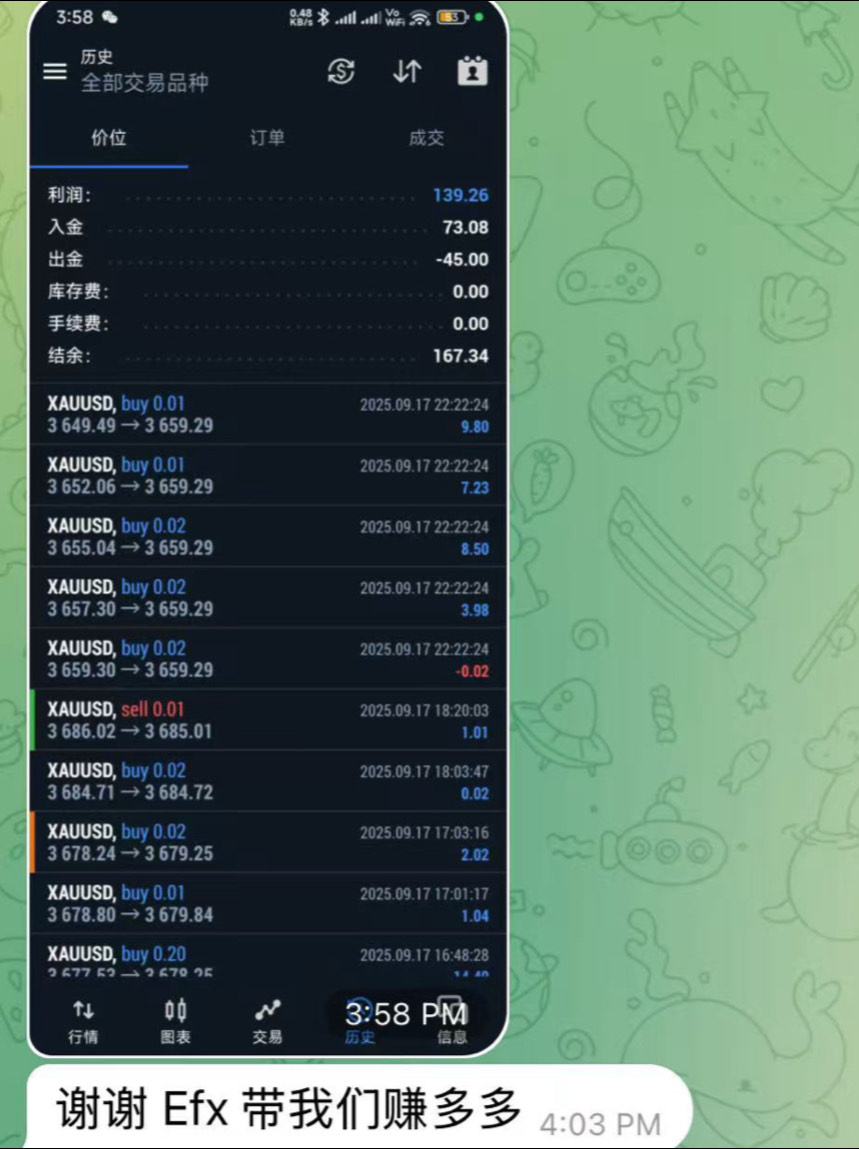Open XAUUSD buy 0.01 trade at 3649.49
The height and width of the screenshot is (1149, 859).
click(x=268, y=414)
